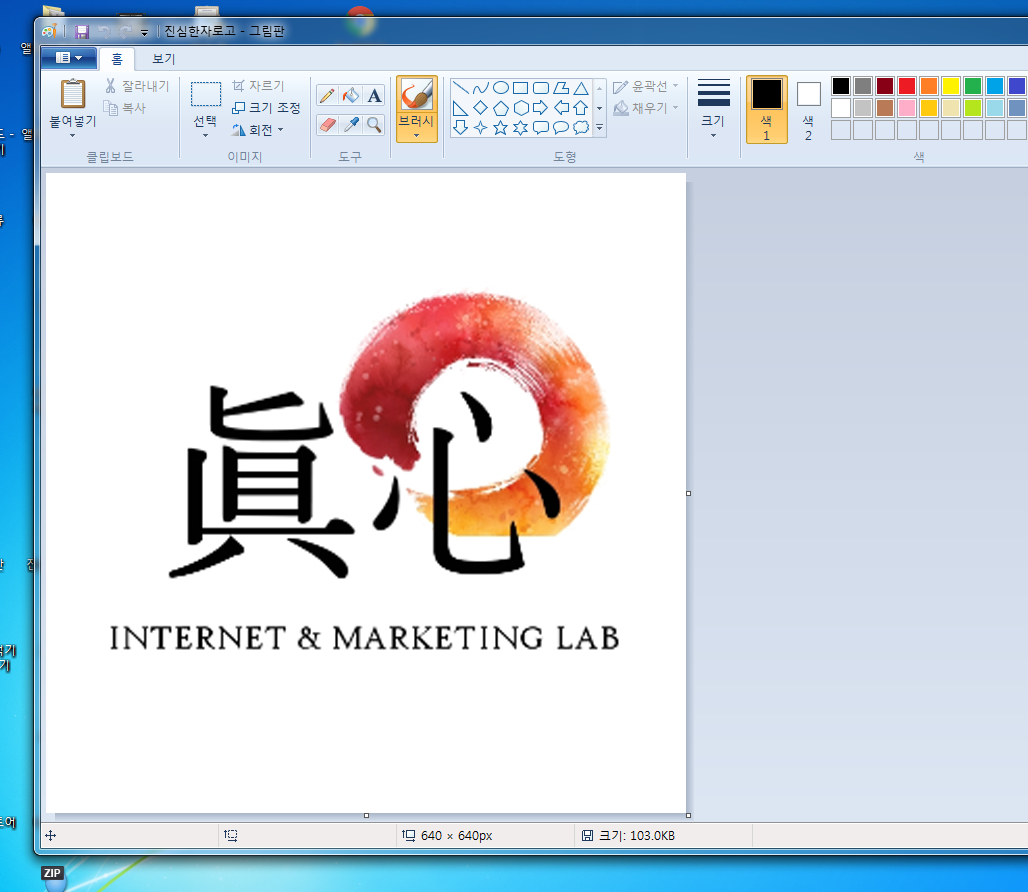Image resolution: width=1028 pixels, height=892 pixels.
Task: Select the Color picker eyedropper tool
Action: 351,125
